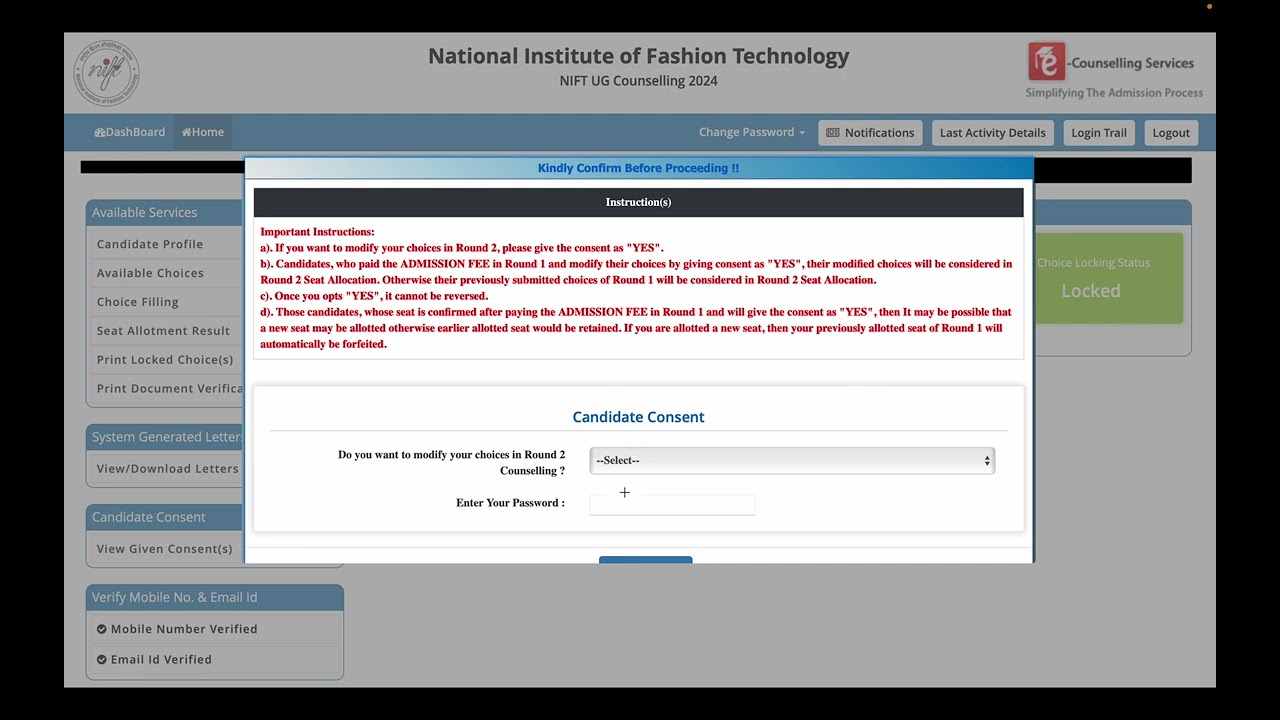
Task: Click the Instruction(s) header bar
Action: (638, 202)
